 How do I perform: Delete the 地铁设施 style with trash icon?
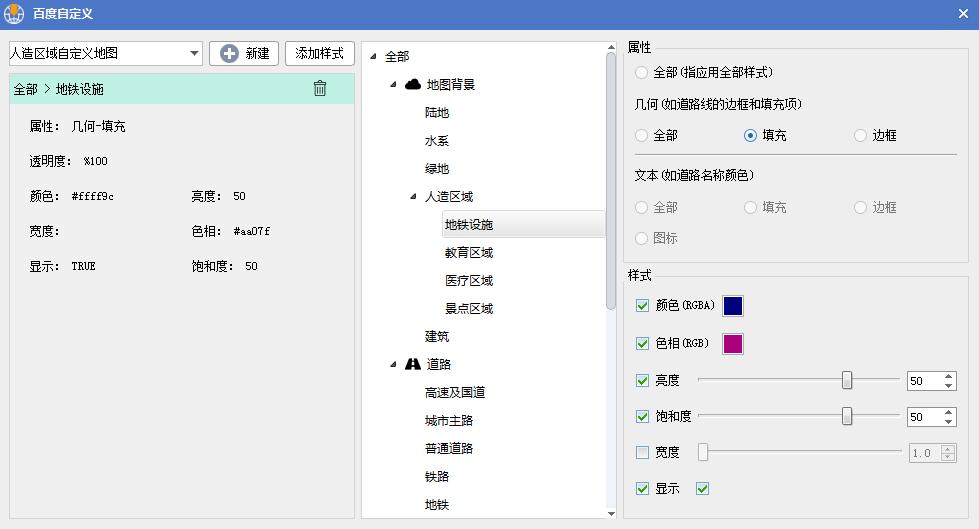click(x=320, y=89)
